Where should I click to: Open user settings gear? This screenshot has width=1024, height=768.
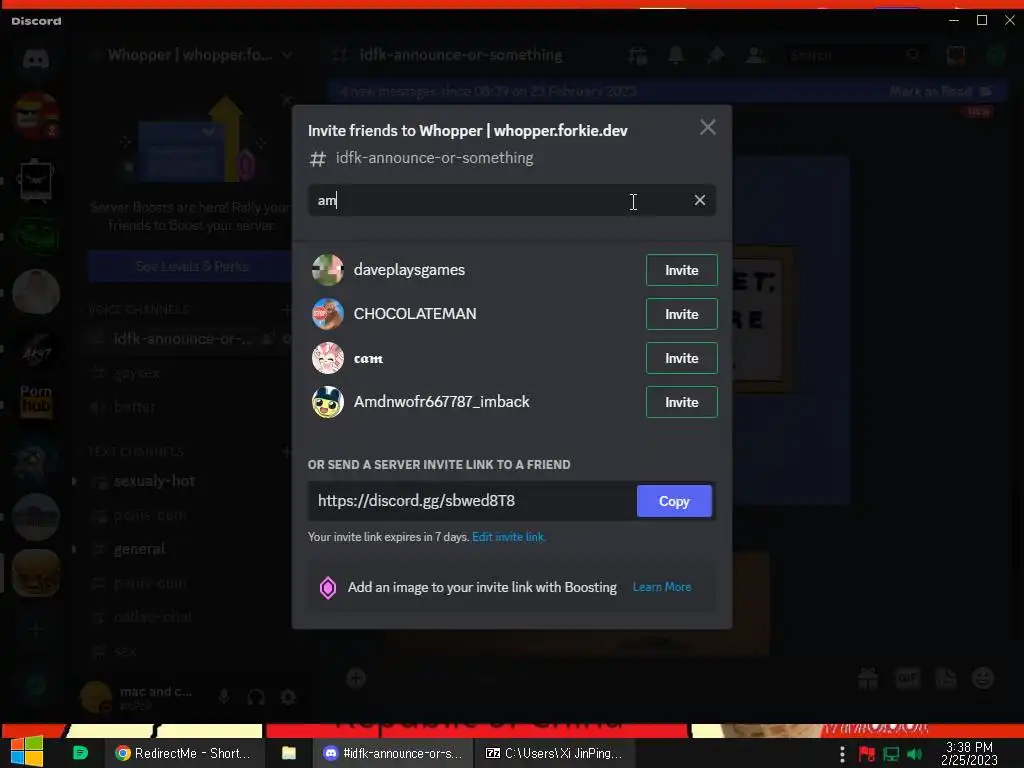288,697
